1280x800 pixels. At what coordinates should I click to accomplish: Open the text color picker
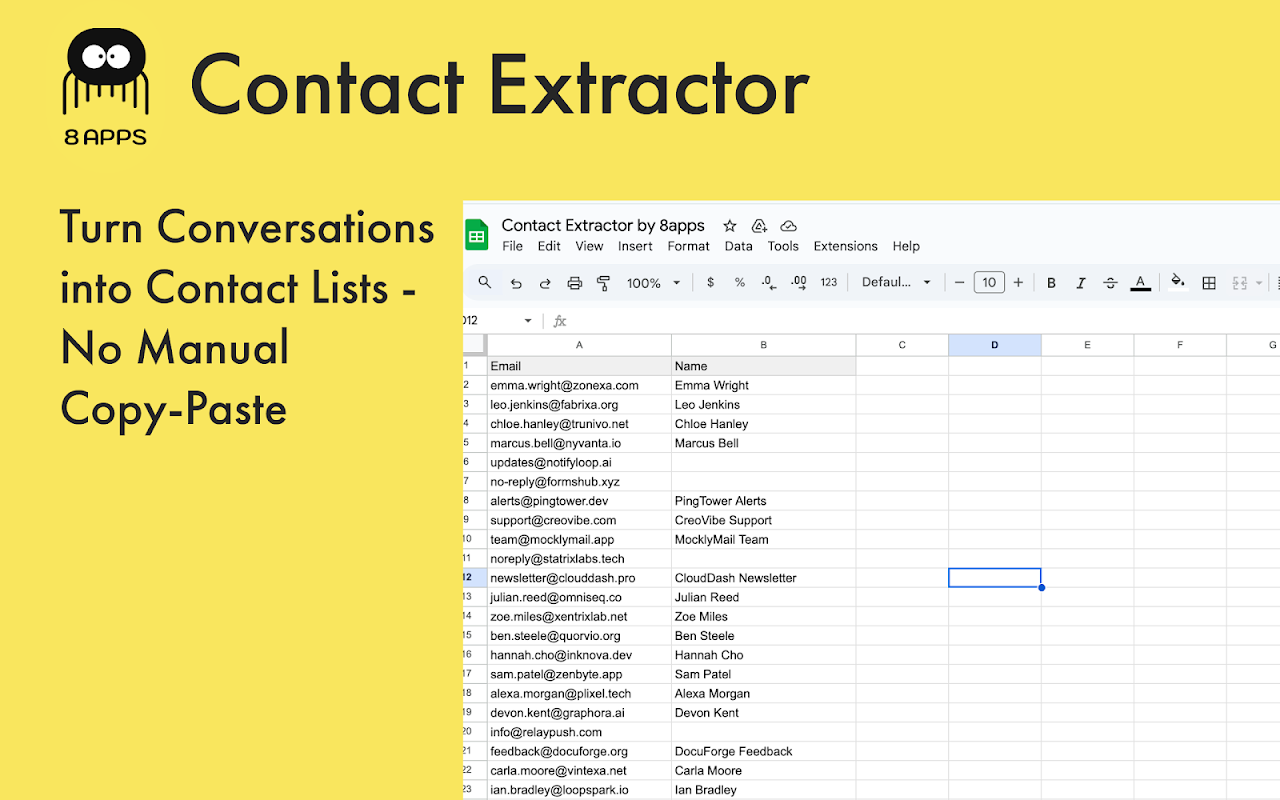(x=1140, y=282)
